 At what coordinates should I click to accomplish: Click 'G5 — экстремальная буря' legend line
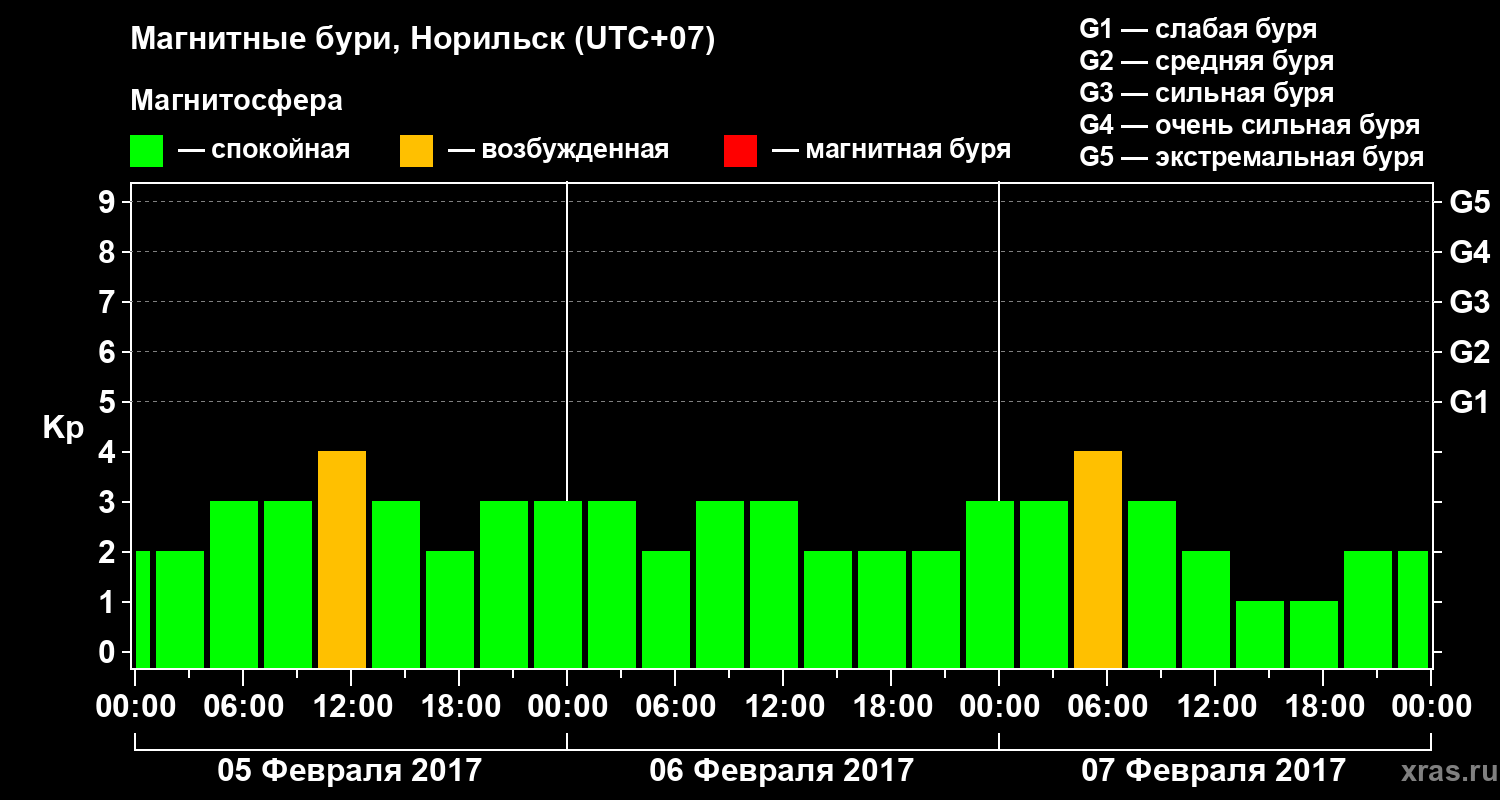1251,158
